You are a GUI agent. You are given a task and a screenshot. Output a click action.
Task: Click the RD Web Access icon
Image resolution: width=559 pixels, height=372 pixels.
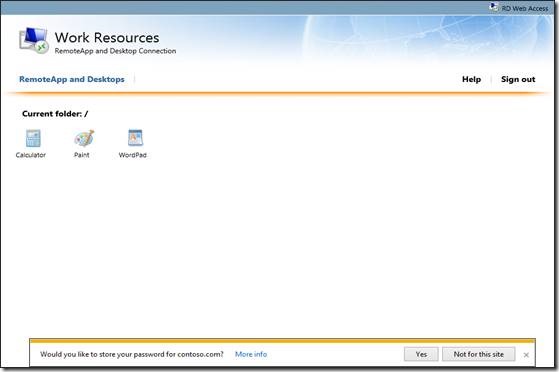coord(493,7)
